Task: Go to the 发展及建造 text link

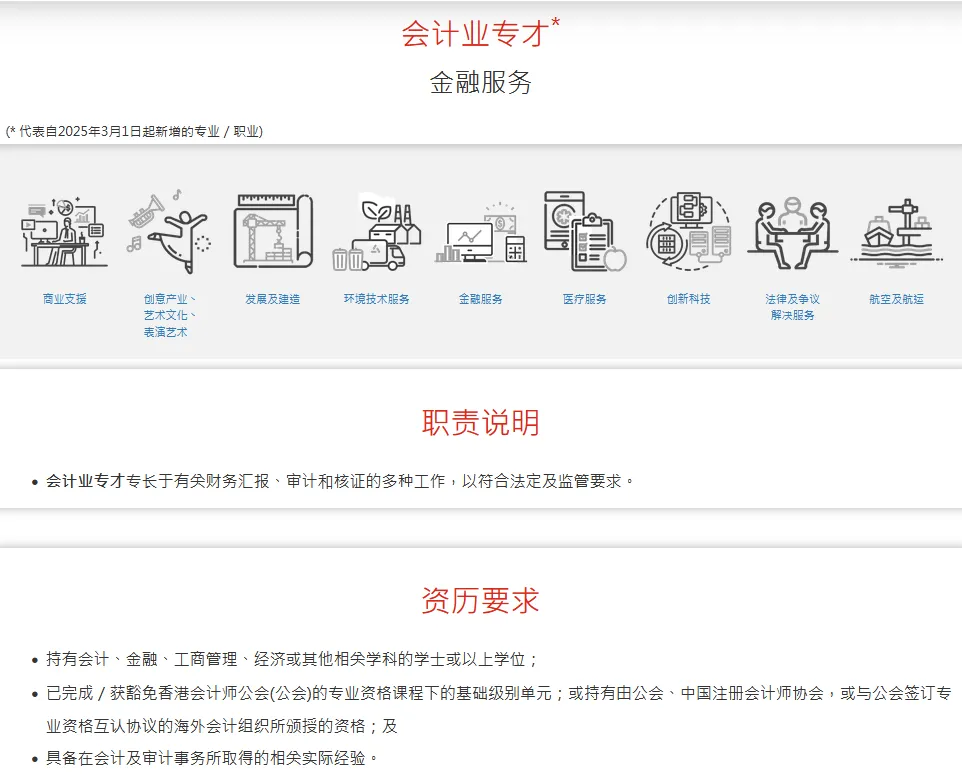Action: tap(272, 299)
